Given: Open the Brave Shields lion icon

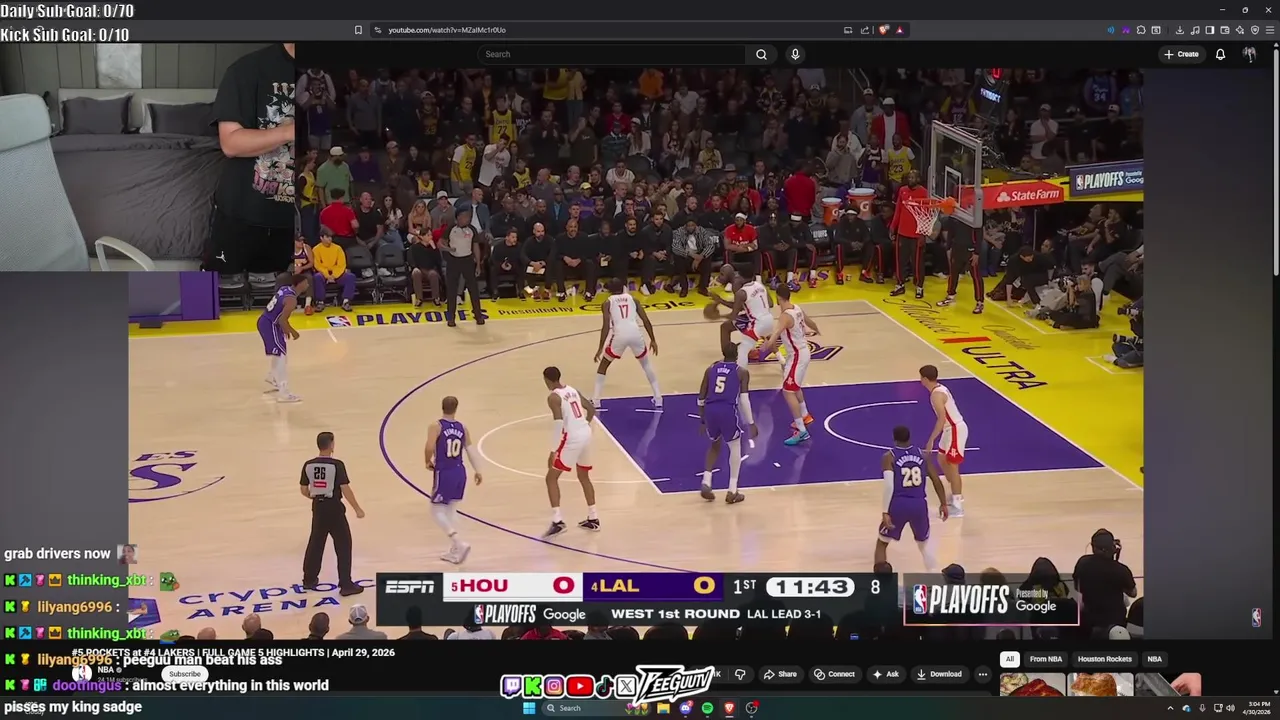Looking at the screenshot, I should [883, 30].
